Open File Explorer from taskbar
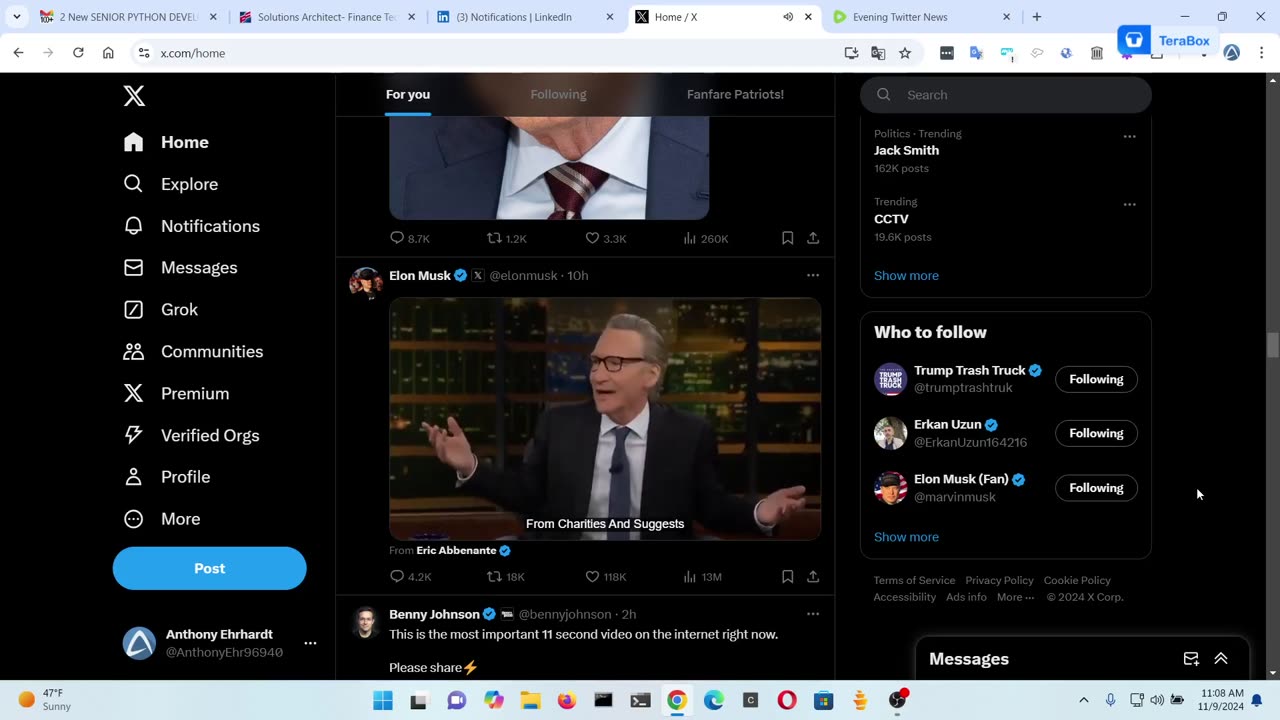Viewport: 1280px width, 720px height. [530, 700]
